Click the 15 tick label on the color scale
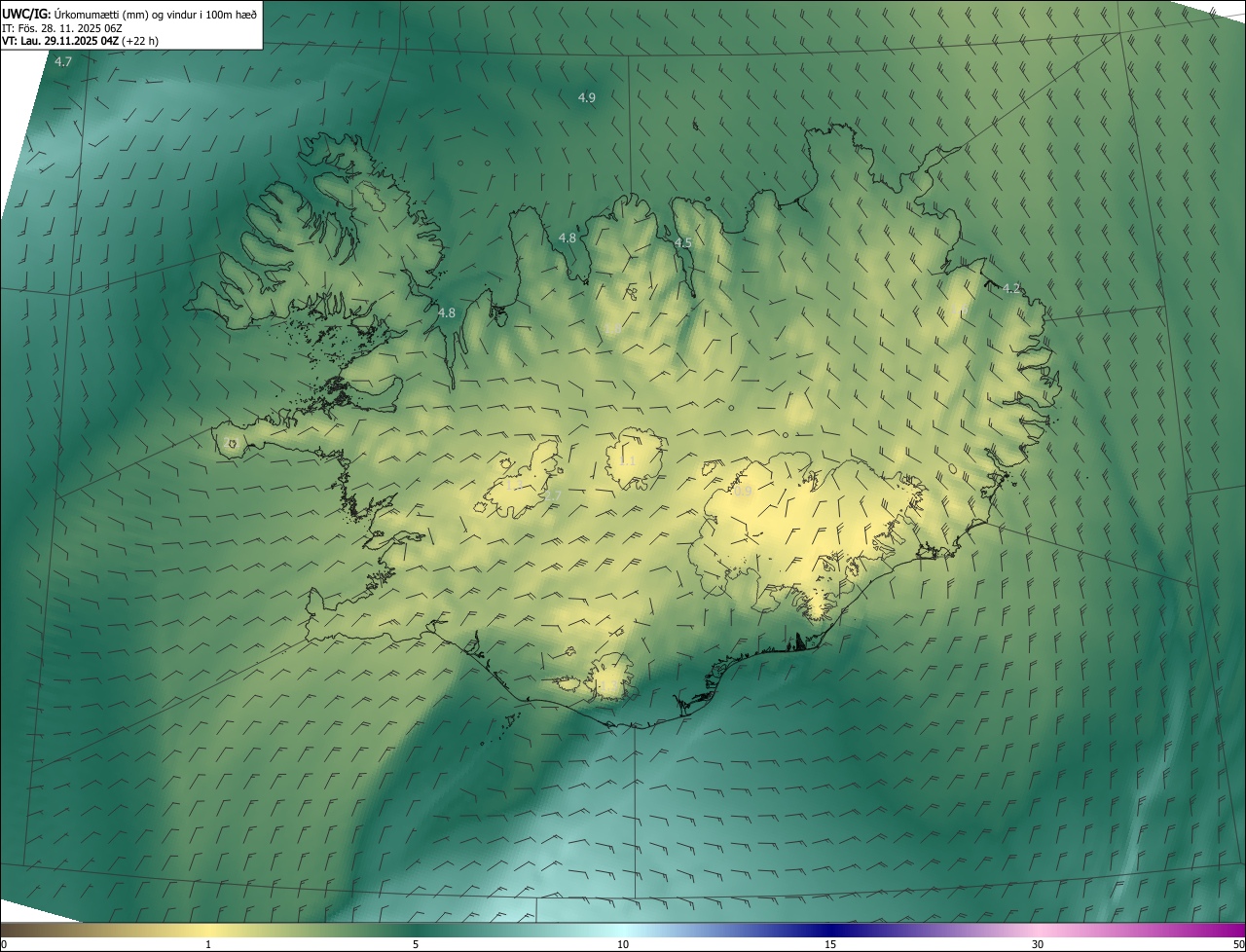Screen dimensions: 1246x952 coord(830,944)
